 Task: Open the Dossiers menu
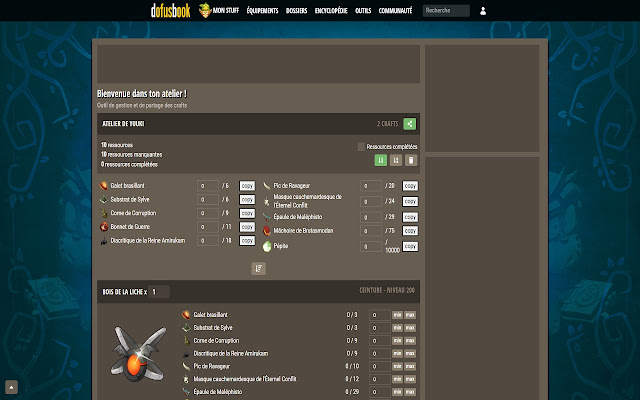(x=296, y=11)
